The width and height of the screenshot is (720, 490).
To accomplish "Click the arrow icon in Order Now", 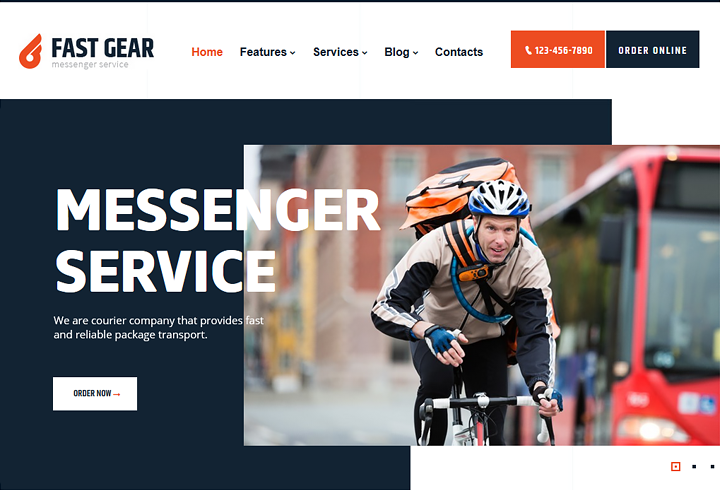I will pyautogui.click(x=117, y=394).
